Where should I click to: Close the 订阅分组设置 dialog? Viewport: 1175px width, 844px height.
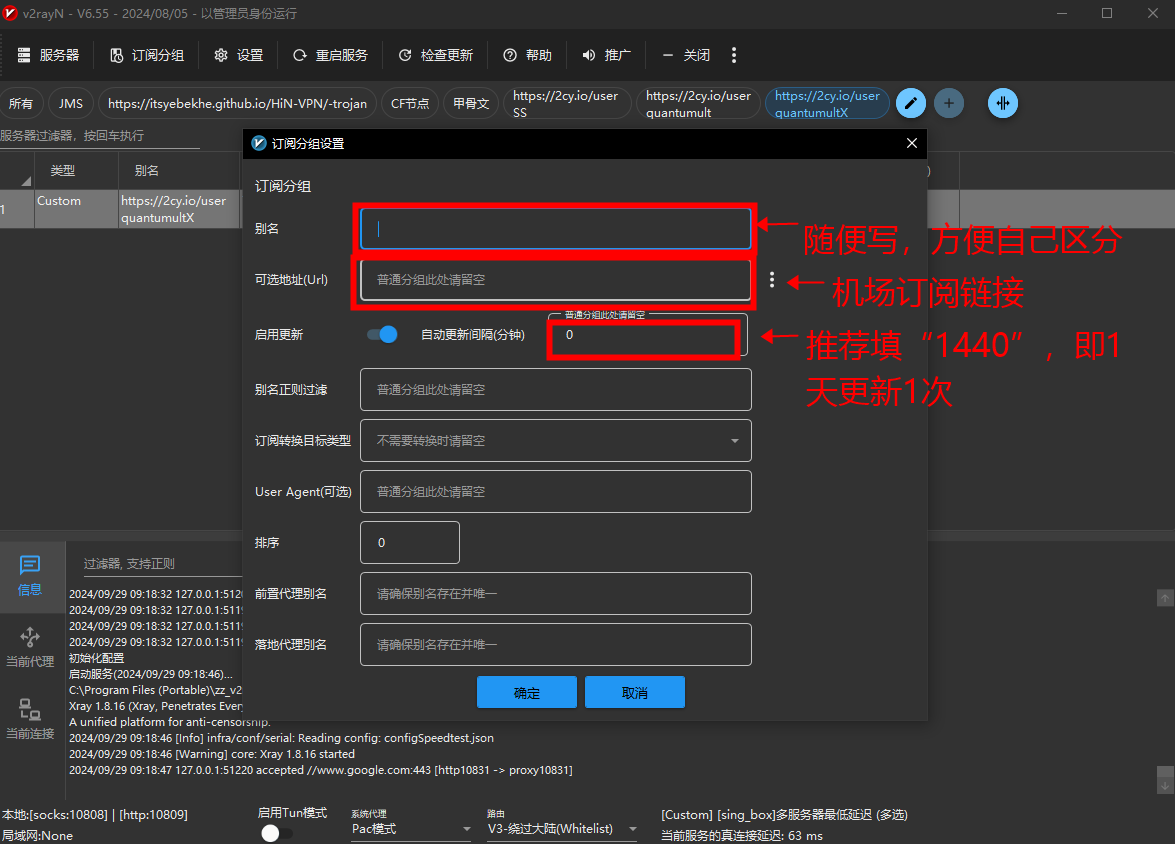[911, 143]
